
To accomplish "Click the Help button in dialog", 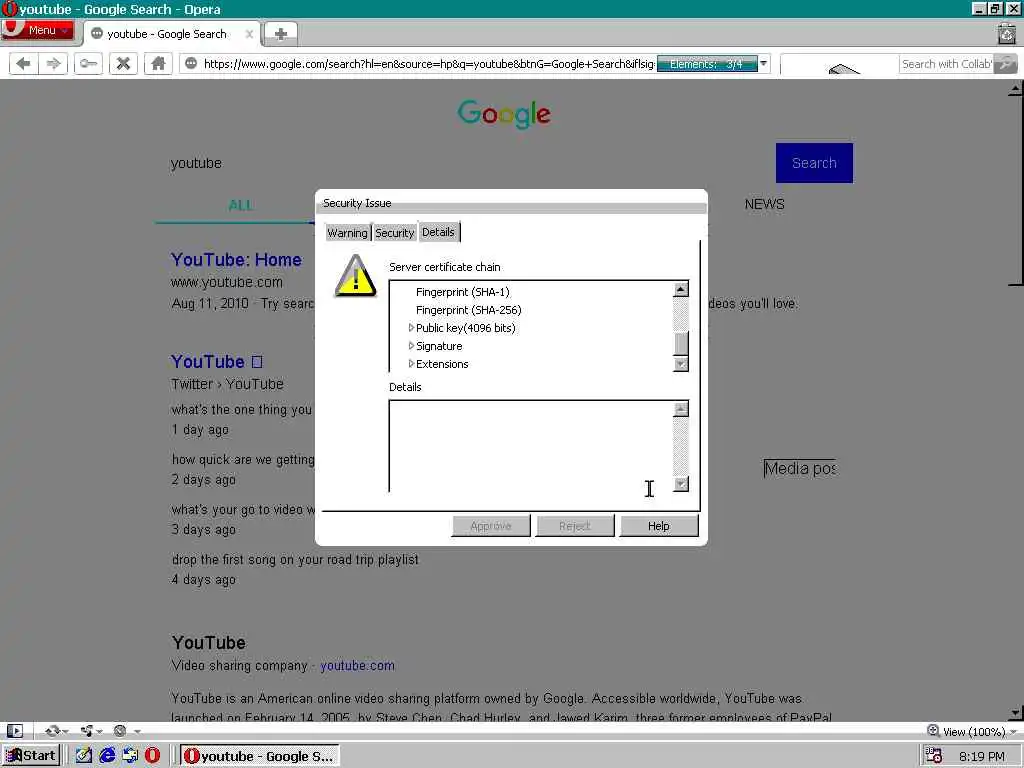I will tap(658, 526).
